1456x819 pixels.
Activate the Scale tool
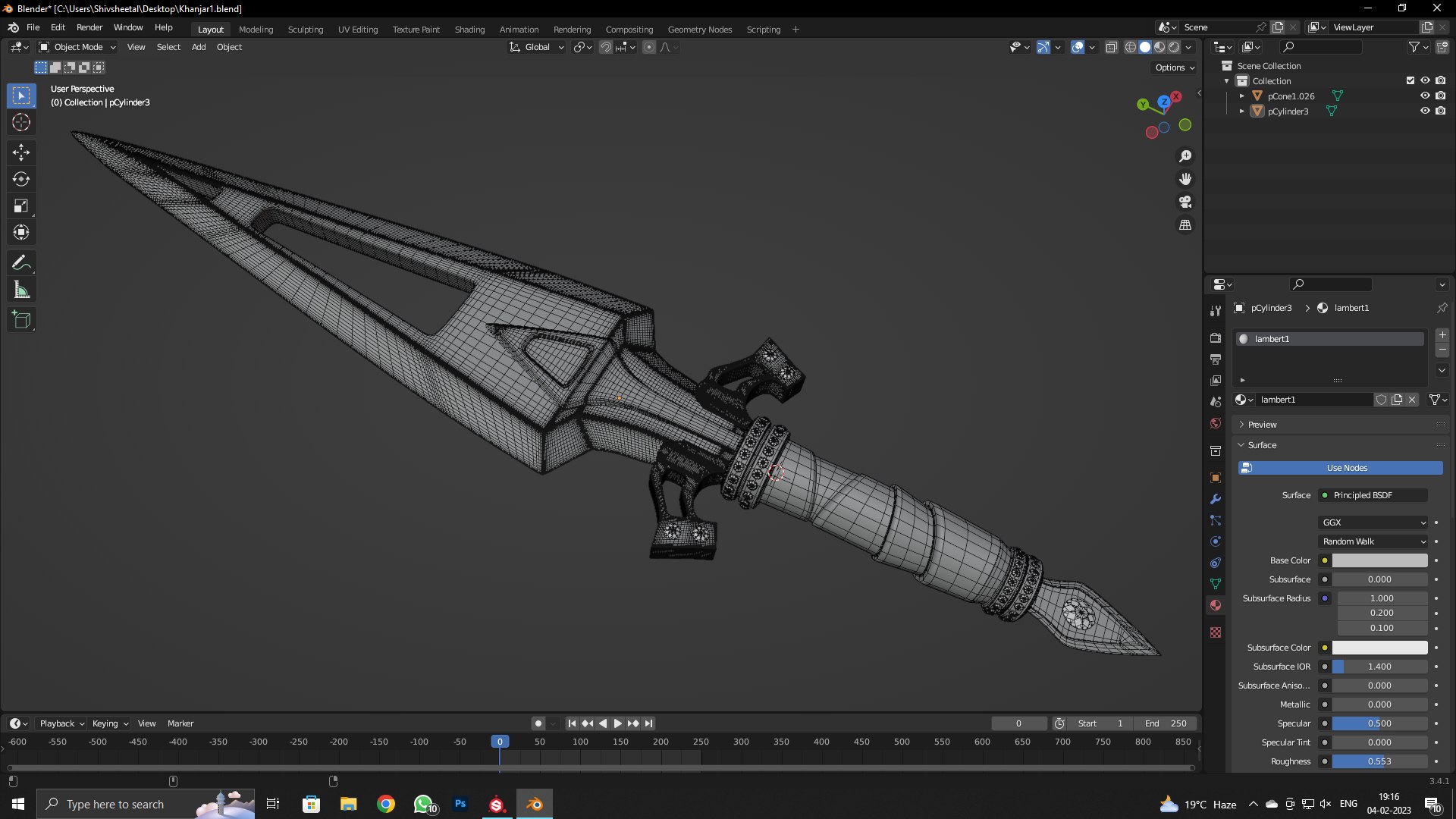21,206
